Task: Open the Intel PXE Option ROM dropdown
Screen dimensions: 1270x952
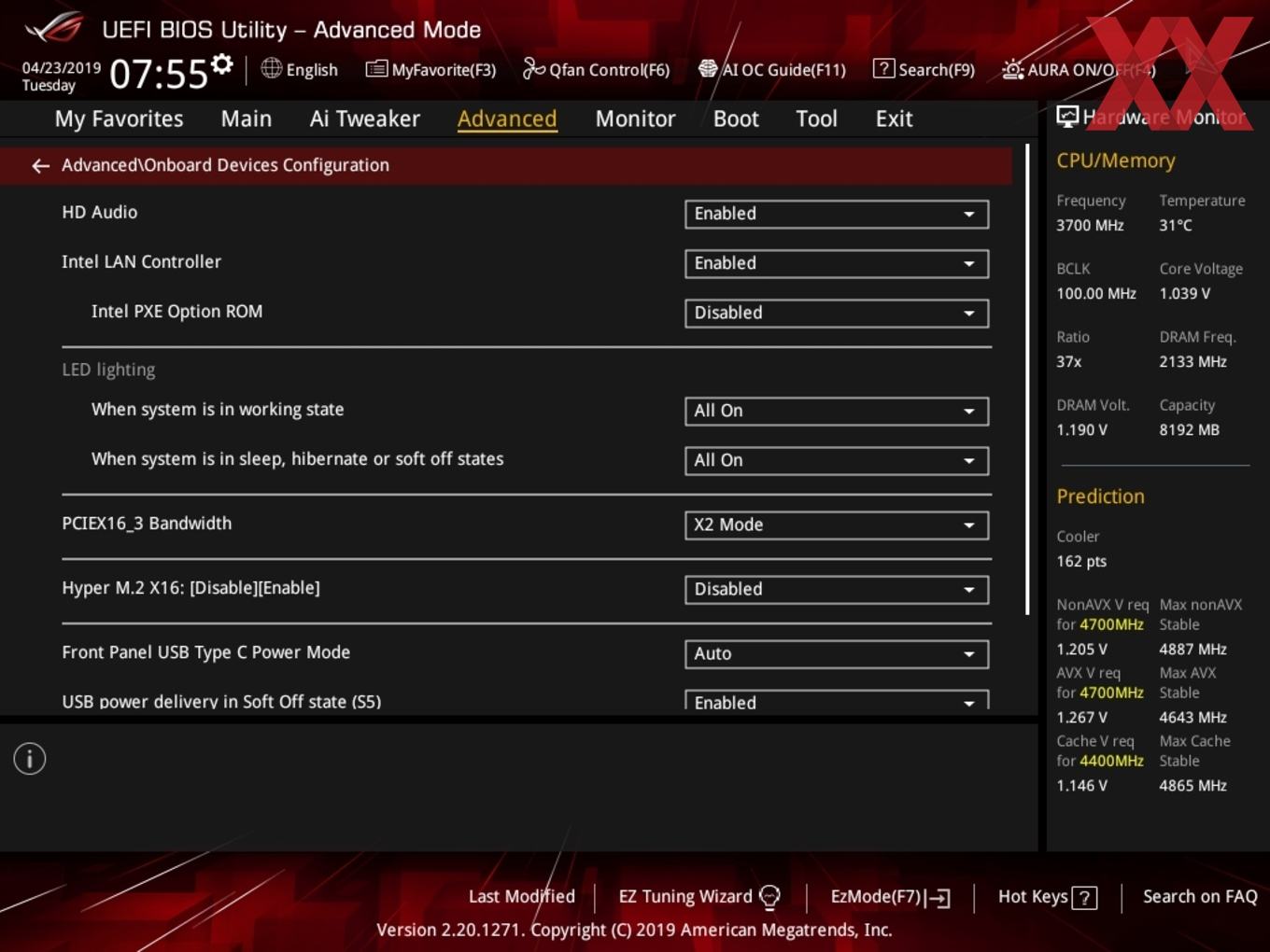Action: coord(837,313)
